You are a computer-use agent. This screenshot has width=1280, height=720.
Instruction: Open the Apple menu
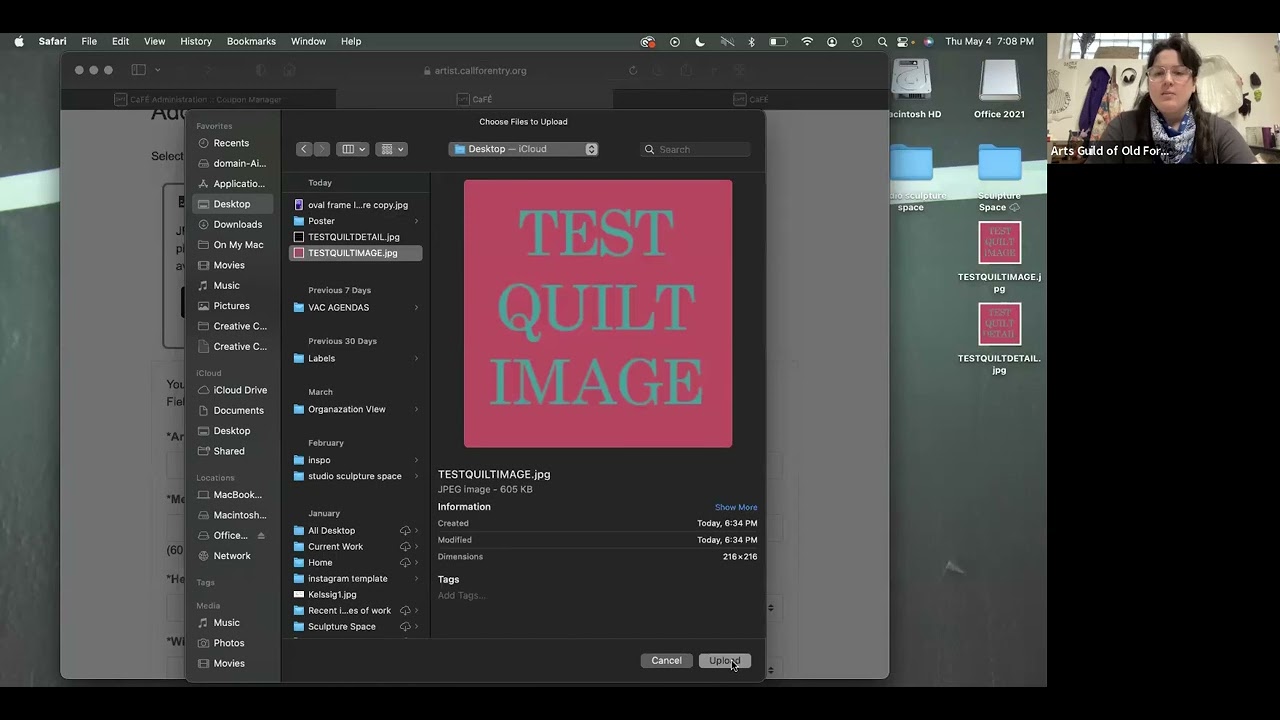19,41
